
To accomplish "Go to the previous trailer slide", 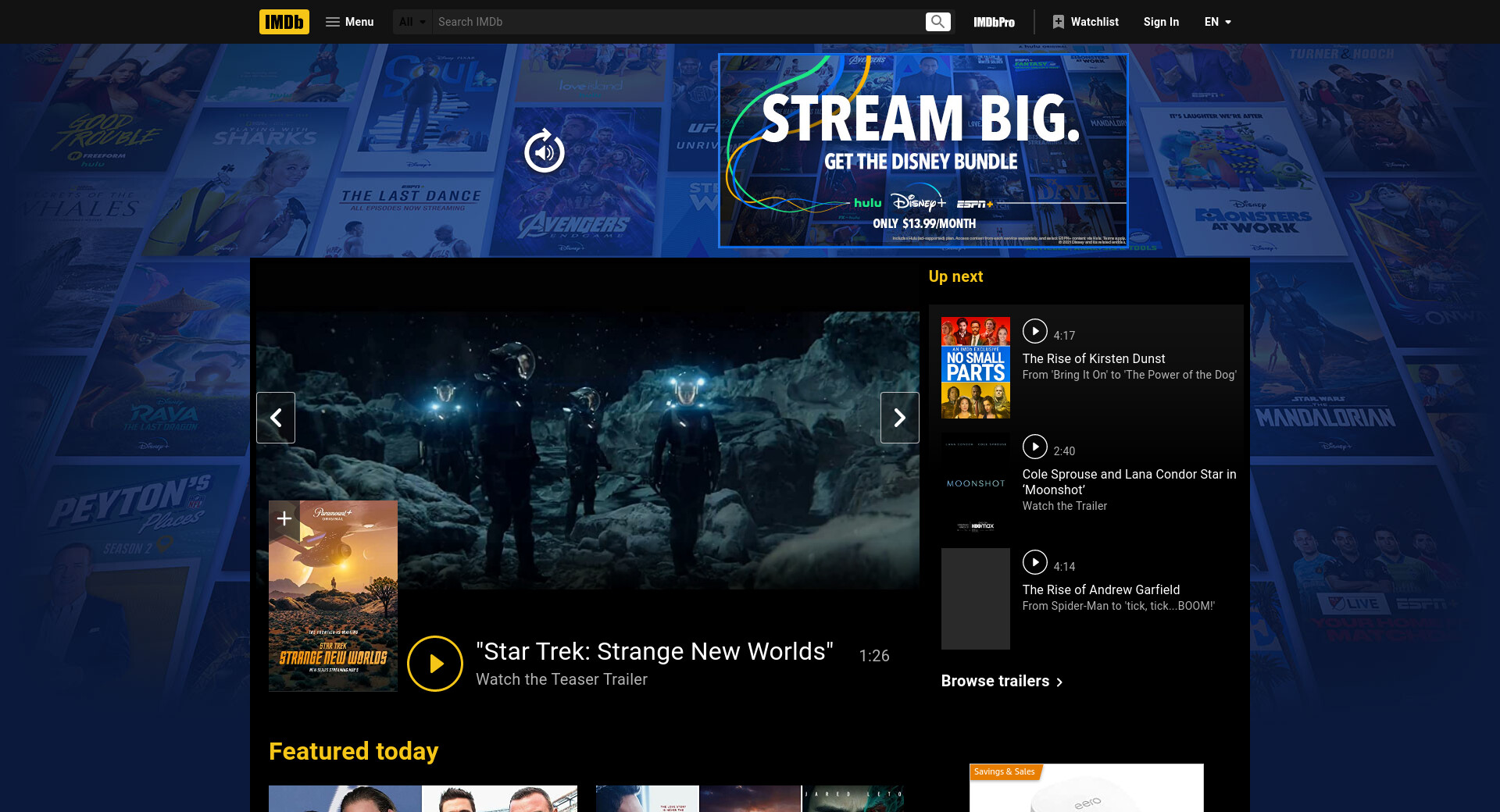I will pos(276,418).
